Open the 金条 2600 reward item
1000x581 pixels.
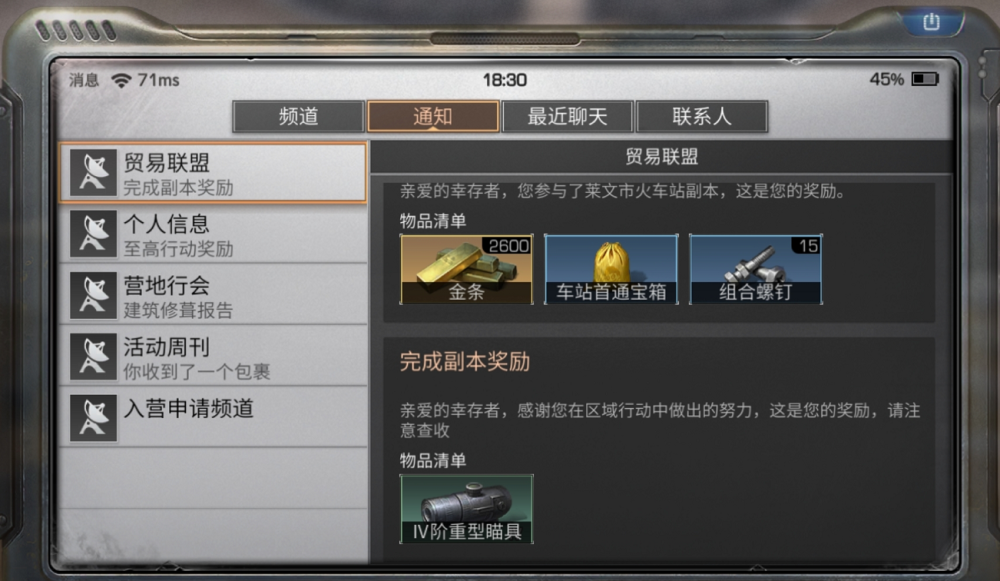pos(466,269)
